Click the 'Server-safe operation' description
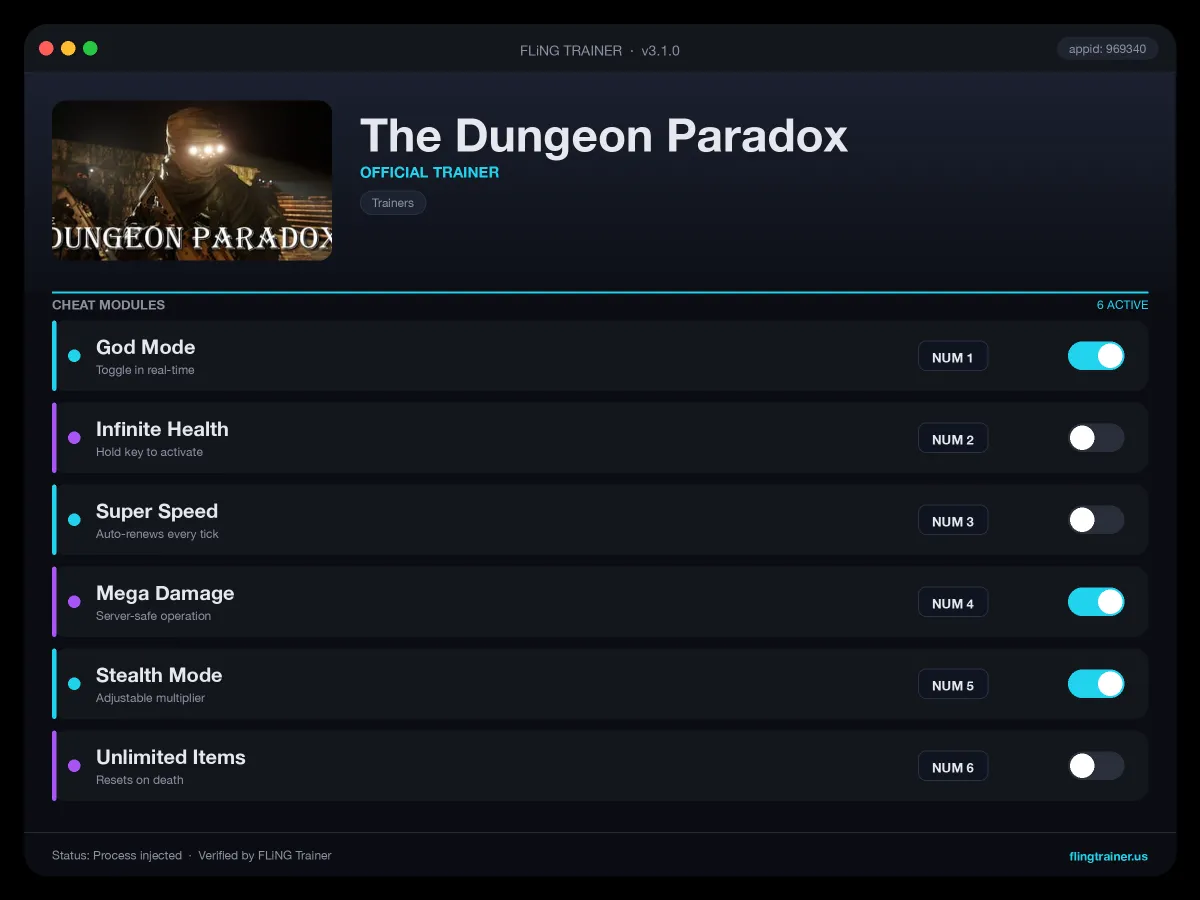The width and height of the screenshot is (1200, 900). tap(153, 616)
